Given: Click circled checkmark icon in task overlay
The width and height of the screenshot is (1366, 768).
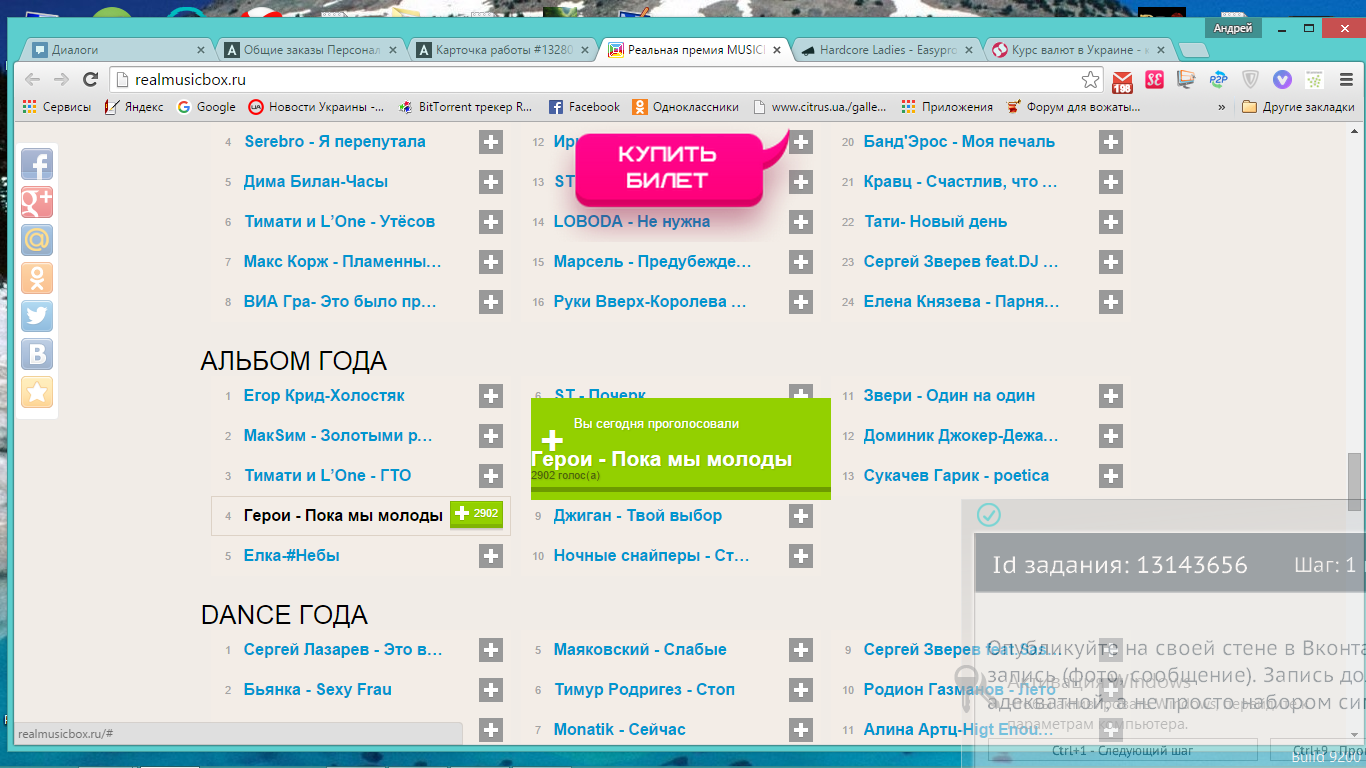Looking at the screenshot, I should coord(988,515).
